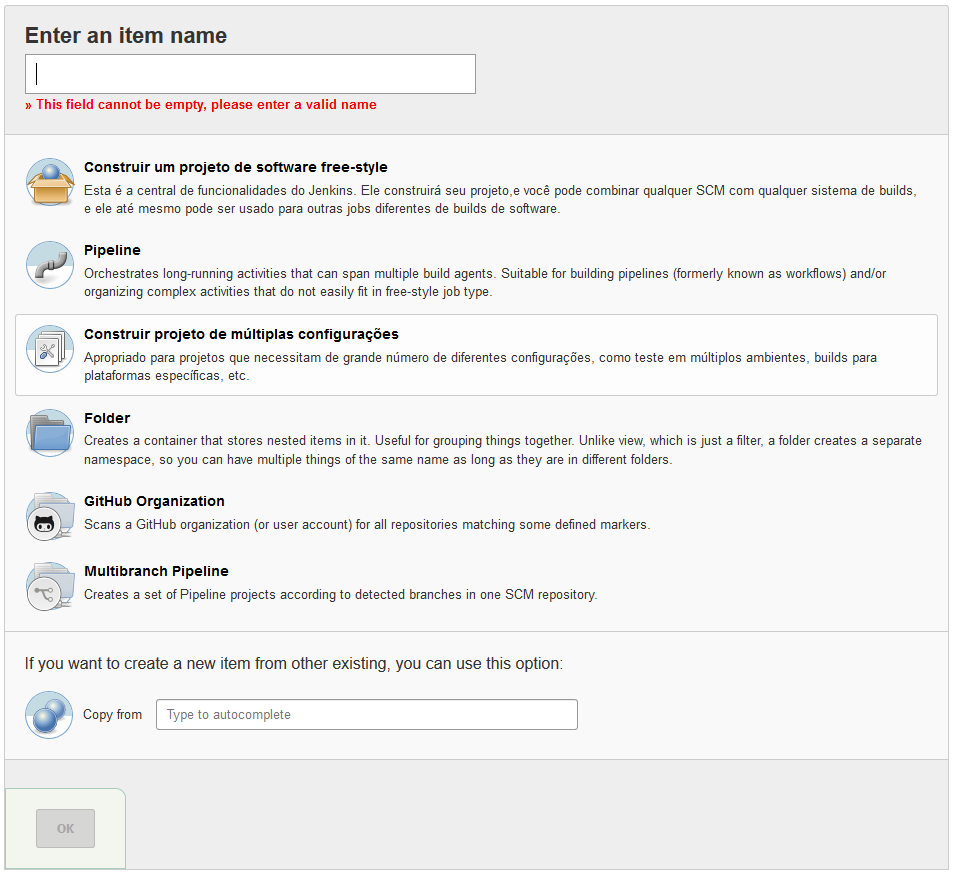The image size is (955, 877).
Task: Choose the GitHub Organization title
Action: click(x=154, y=501)
